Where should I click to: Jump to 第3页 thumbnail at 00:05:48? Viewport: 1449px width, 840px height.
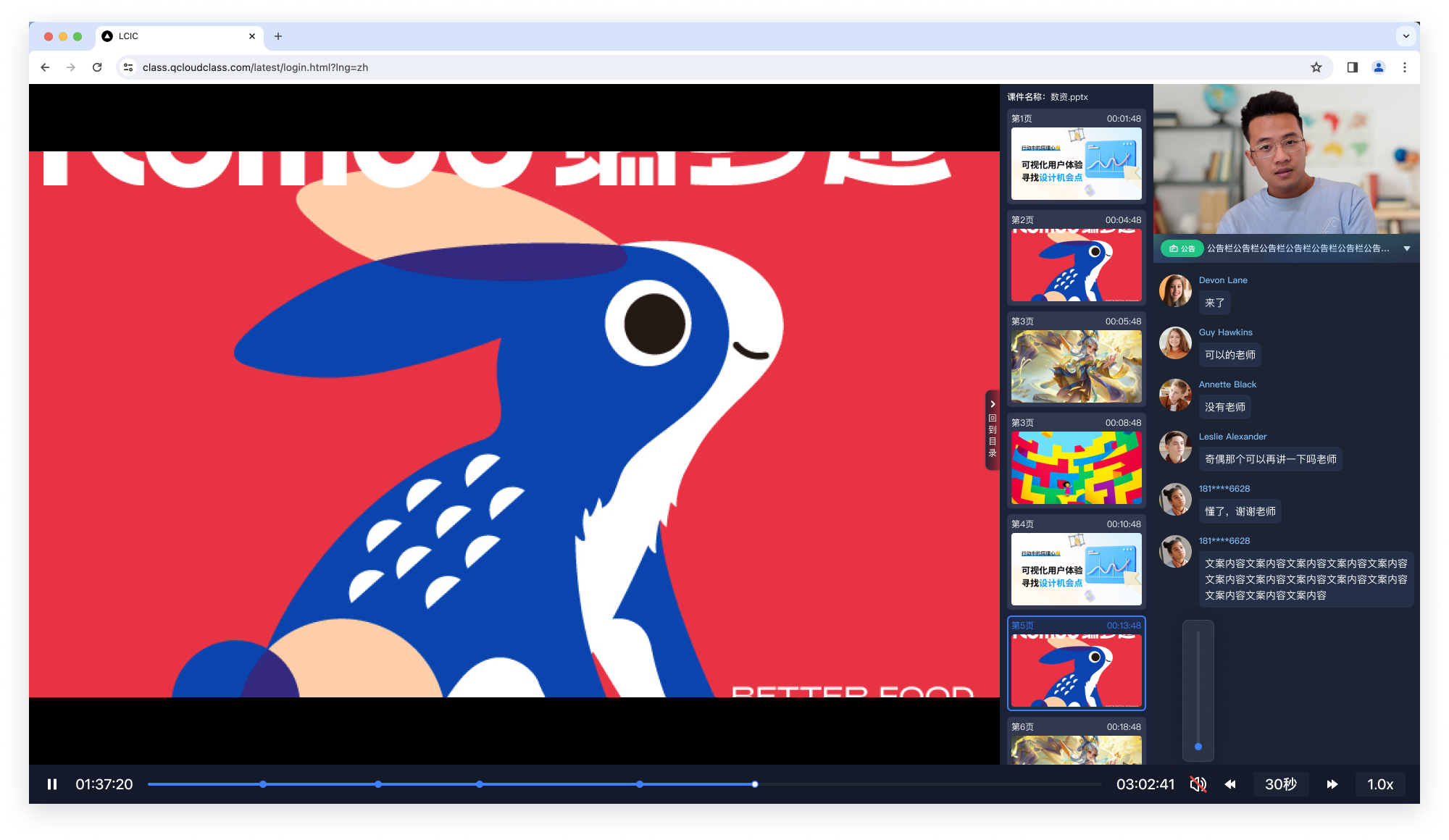(x=1076, y=366)
